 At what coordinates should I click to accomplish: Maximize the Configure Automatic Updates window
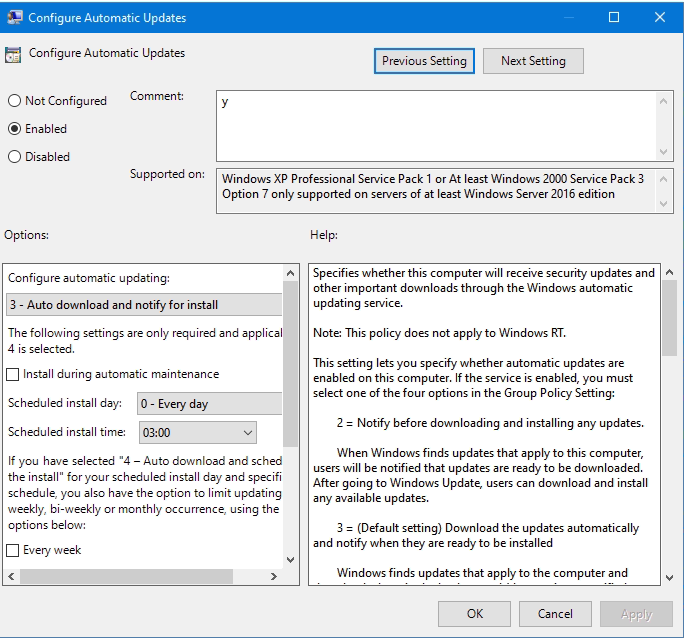(614, 17)
